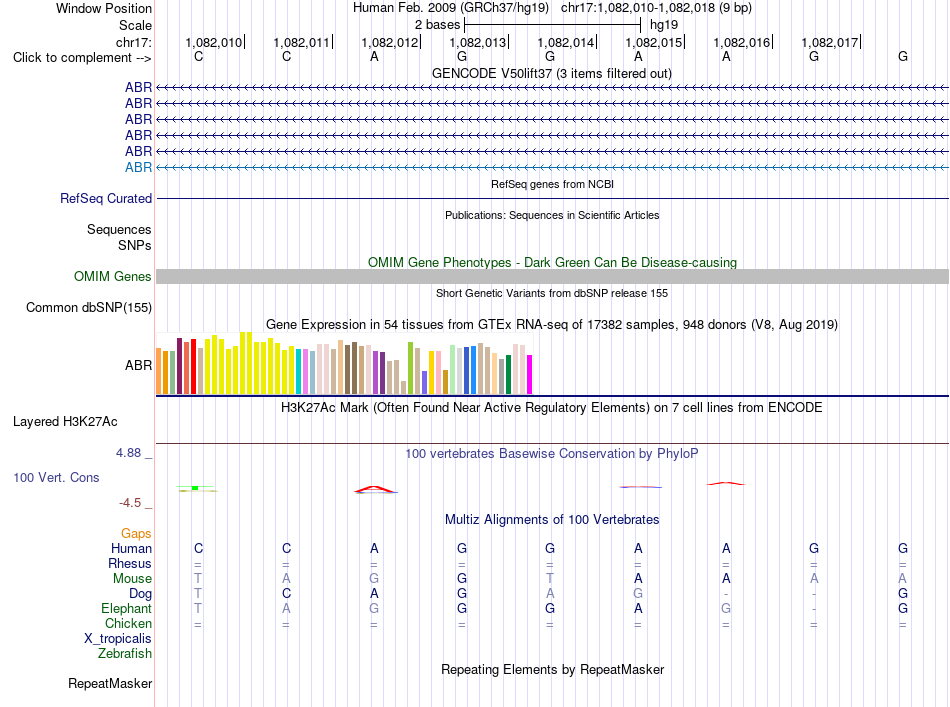Click the X_tropicalis row label
950x707 pixels.
(x=118, y=639)
